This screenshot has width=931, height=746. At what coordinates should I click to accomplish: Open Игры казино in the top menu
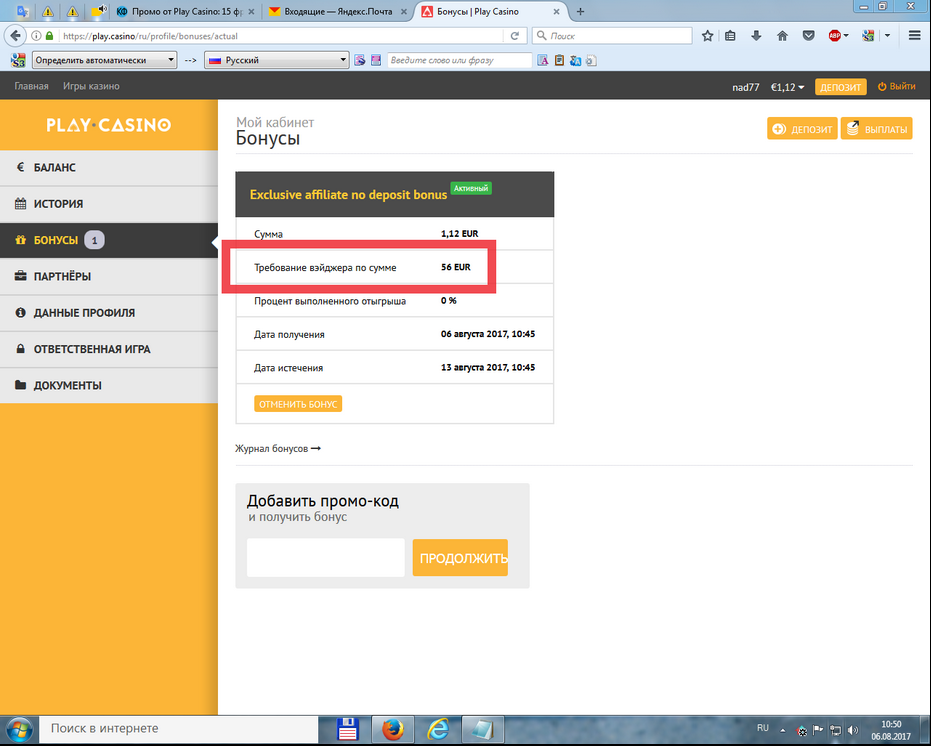[91, 86]
